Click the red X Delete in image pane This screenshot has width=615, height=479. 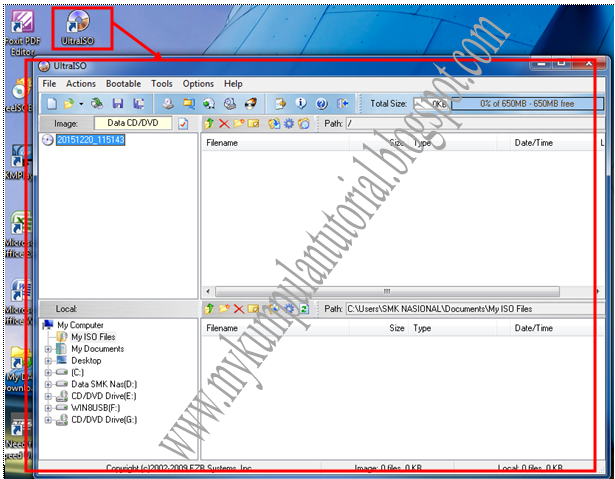224,124
